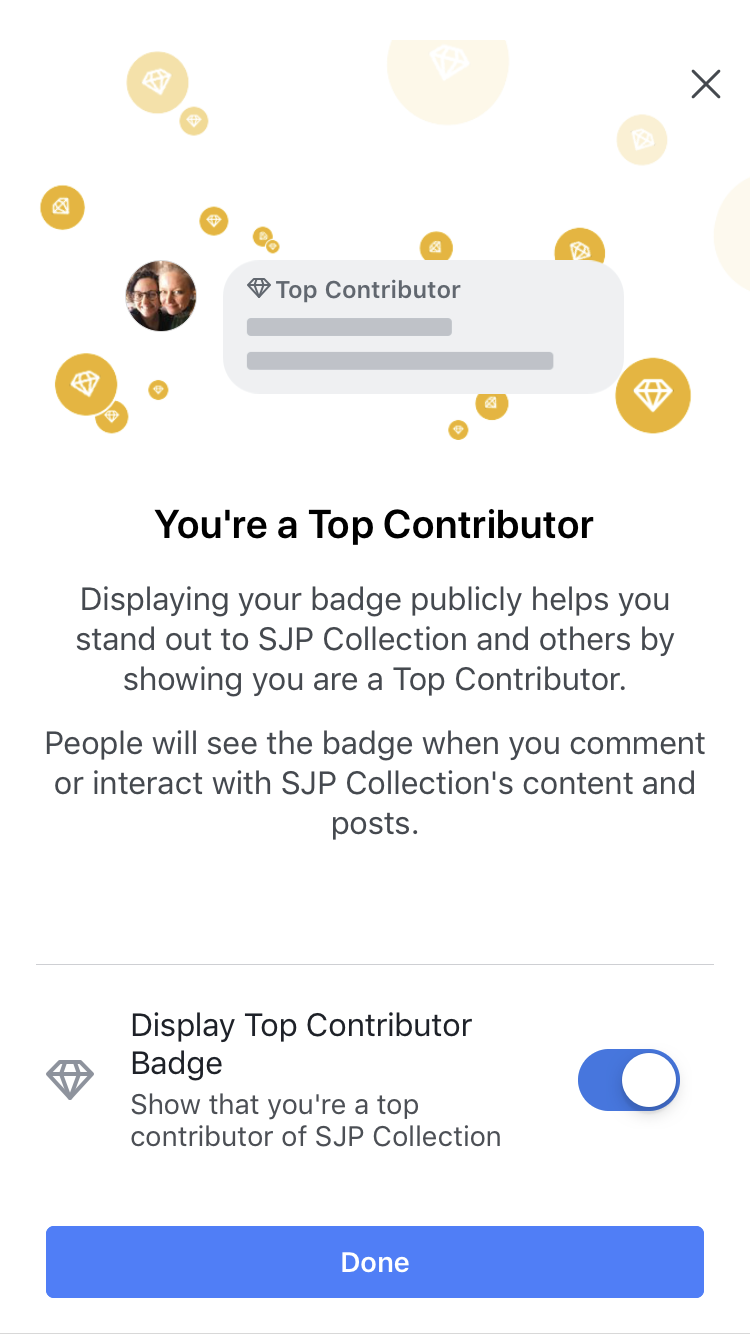Tap the circular profile photo
Screen dimensions: 750x1334
click(161, 296)
